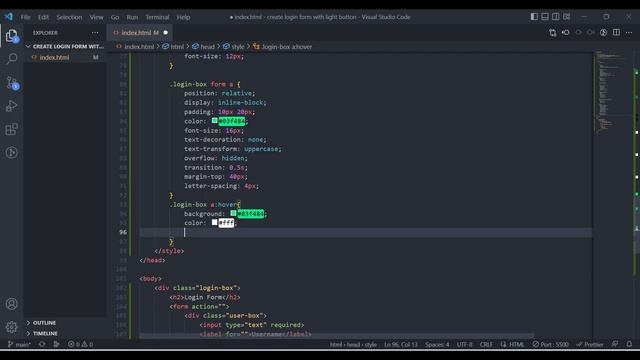The width and height of the screenshot is (640, 360).
Task: Open the errors and warnings indicator
Action: tap(80, 344)
